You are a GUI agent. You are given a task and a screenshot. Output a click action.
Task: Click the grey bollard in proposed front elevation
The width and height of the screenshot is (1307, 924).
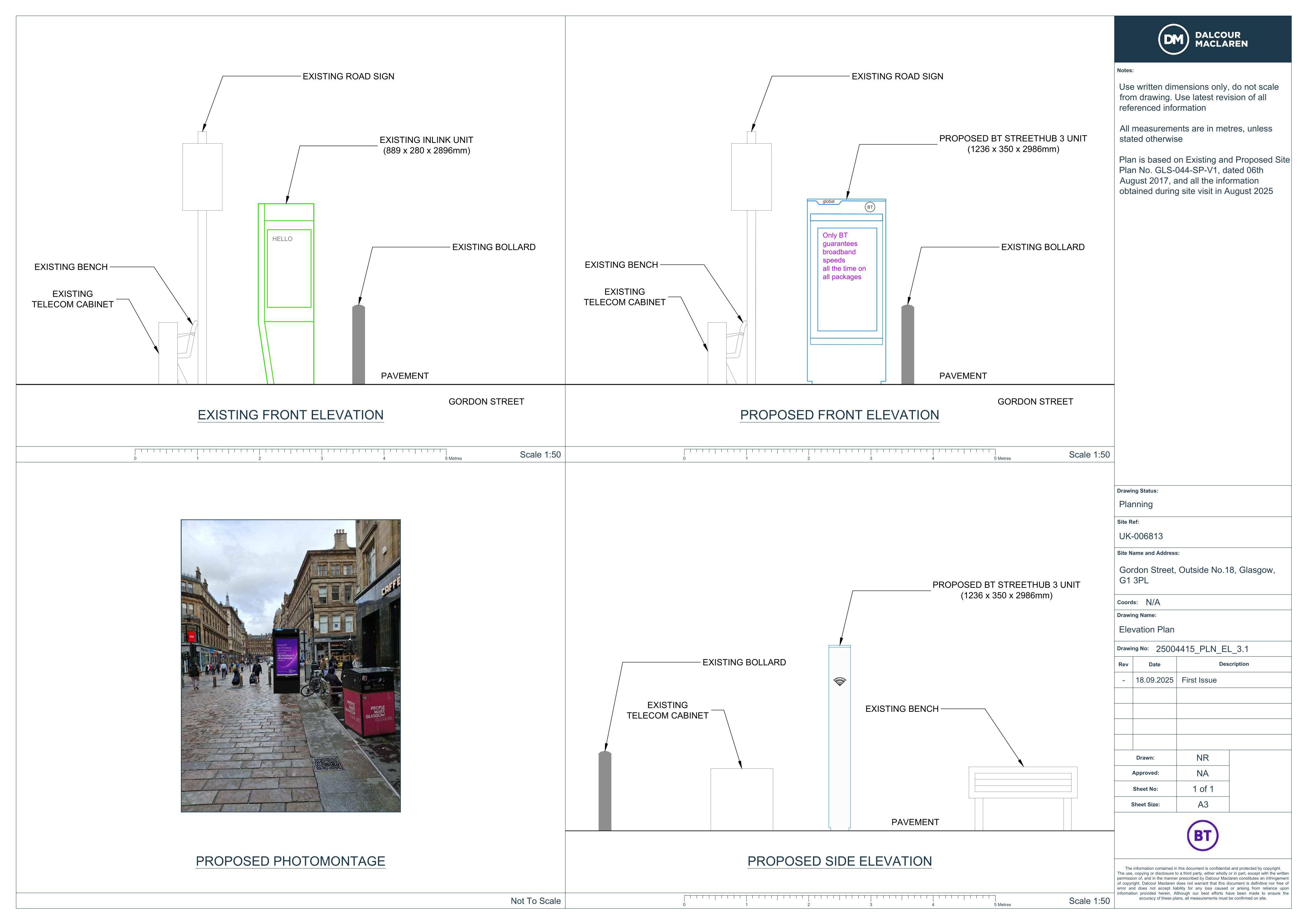coord(907,345)
